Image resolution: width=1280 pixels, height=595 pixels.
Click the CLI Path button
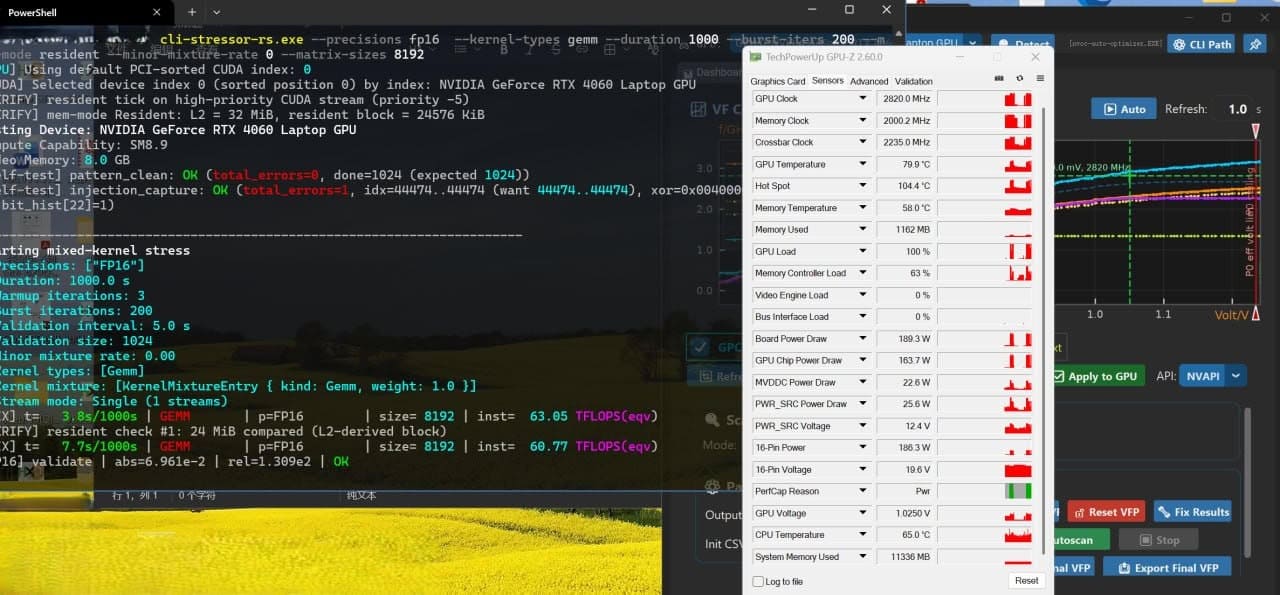click(x=1202, y=44)
